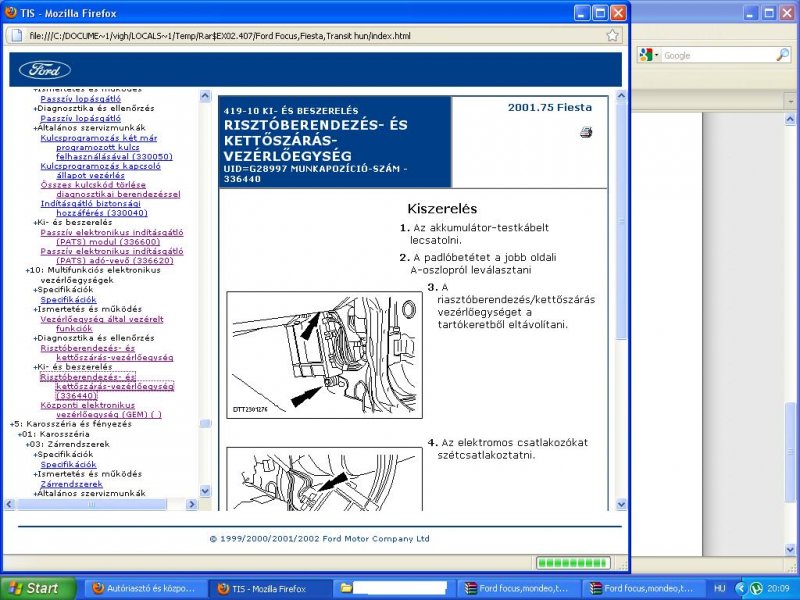Switch to the Autóriasztó és közpo... taskbar item
Screen dimensions: 800x600
click(144, 588)
